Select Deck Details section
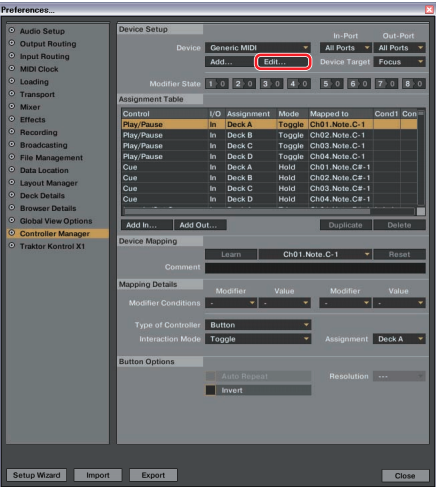This screenshot has height=487, width=436. [x=42, y=196]
